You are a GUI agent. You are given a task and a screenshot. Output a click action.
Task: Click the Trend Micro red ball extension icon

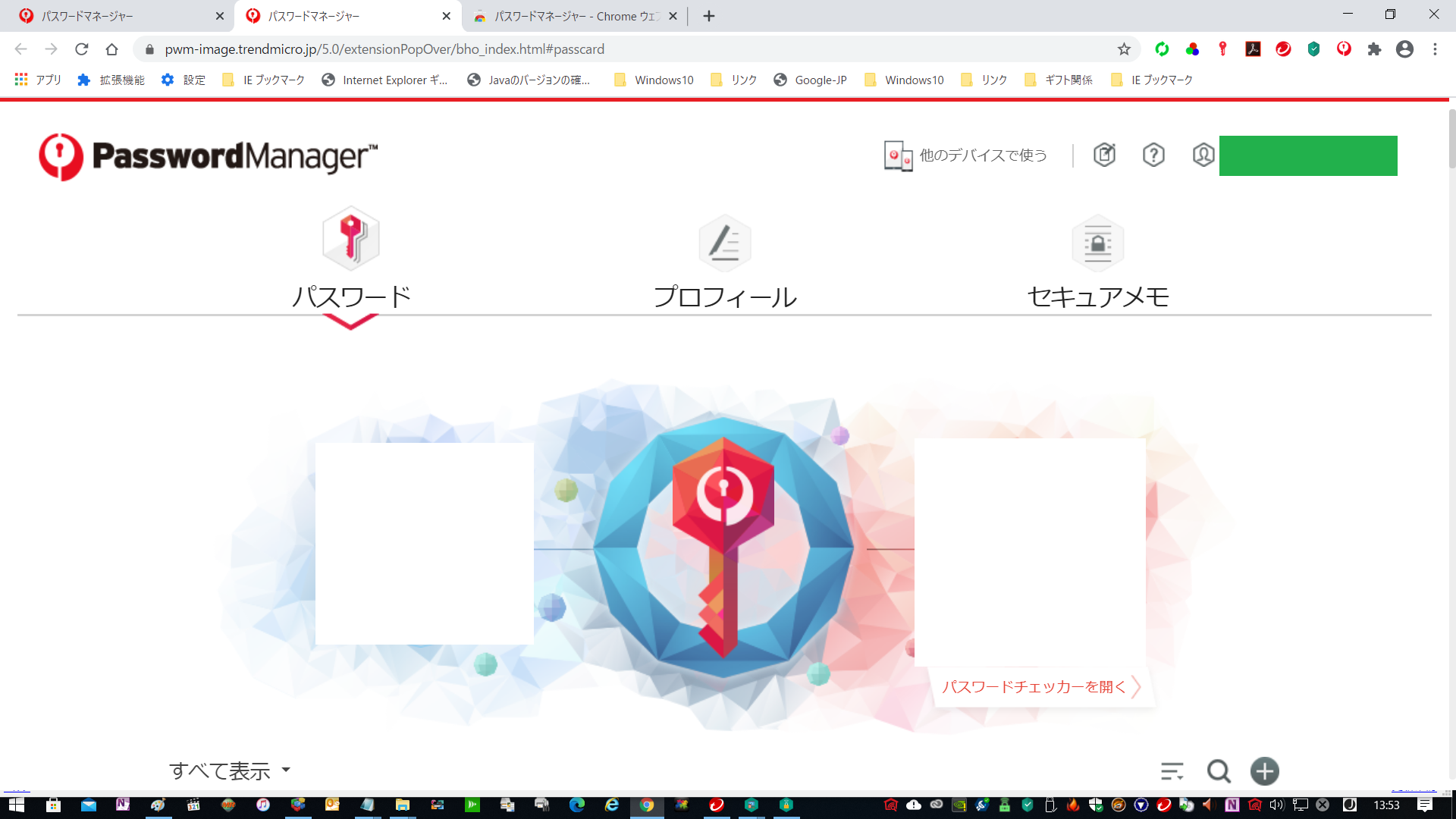[x=1283, y=49]
